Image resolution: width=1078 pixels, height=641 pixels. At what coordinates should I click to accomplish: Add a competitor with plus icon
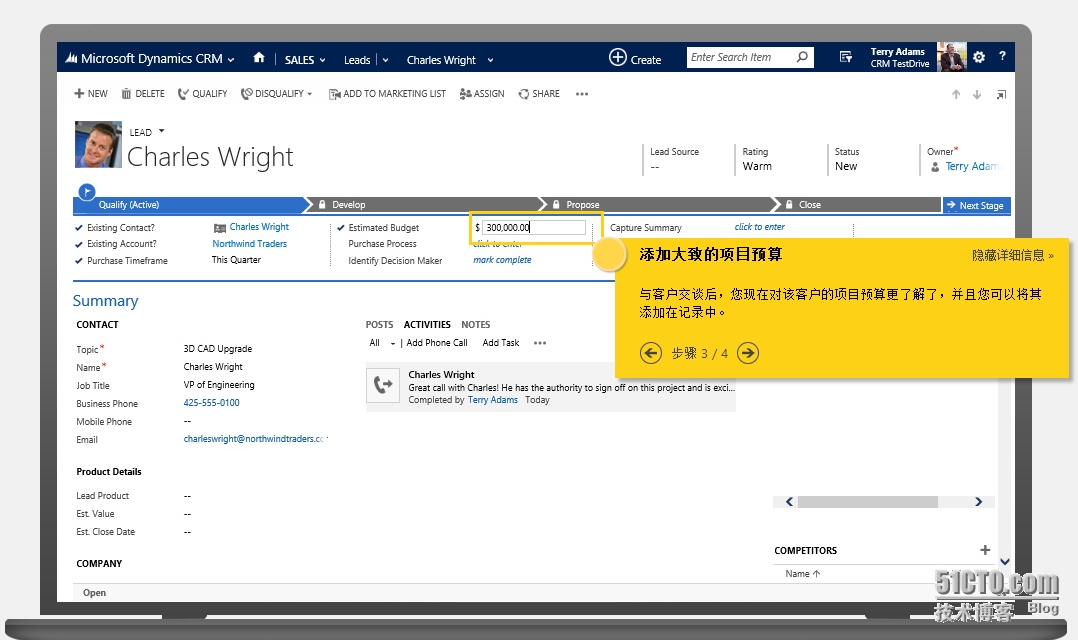click(985, 550)
